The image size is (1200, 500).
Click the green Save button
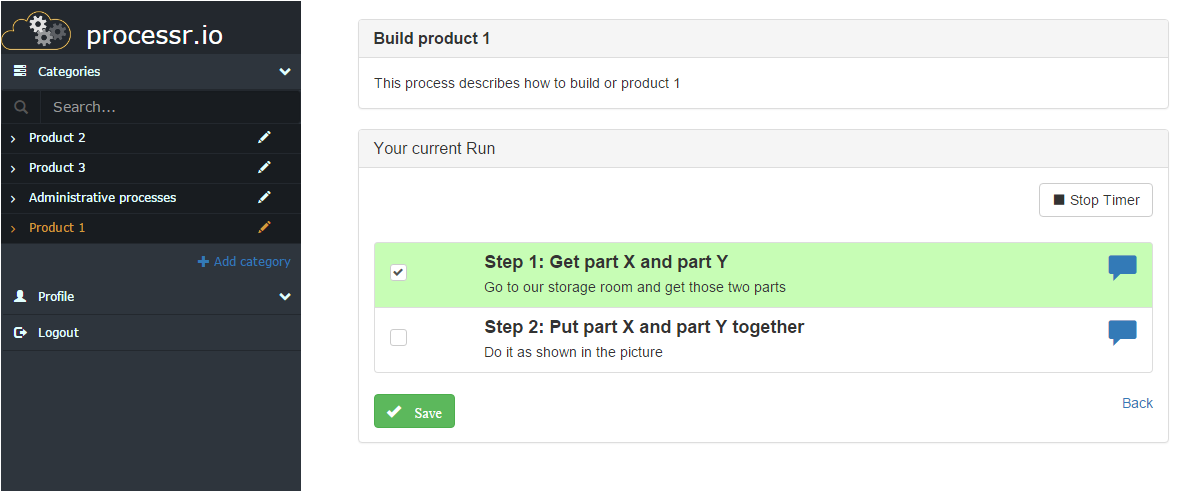tap(414, 411)
